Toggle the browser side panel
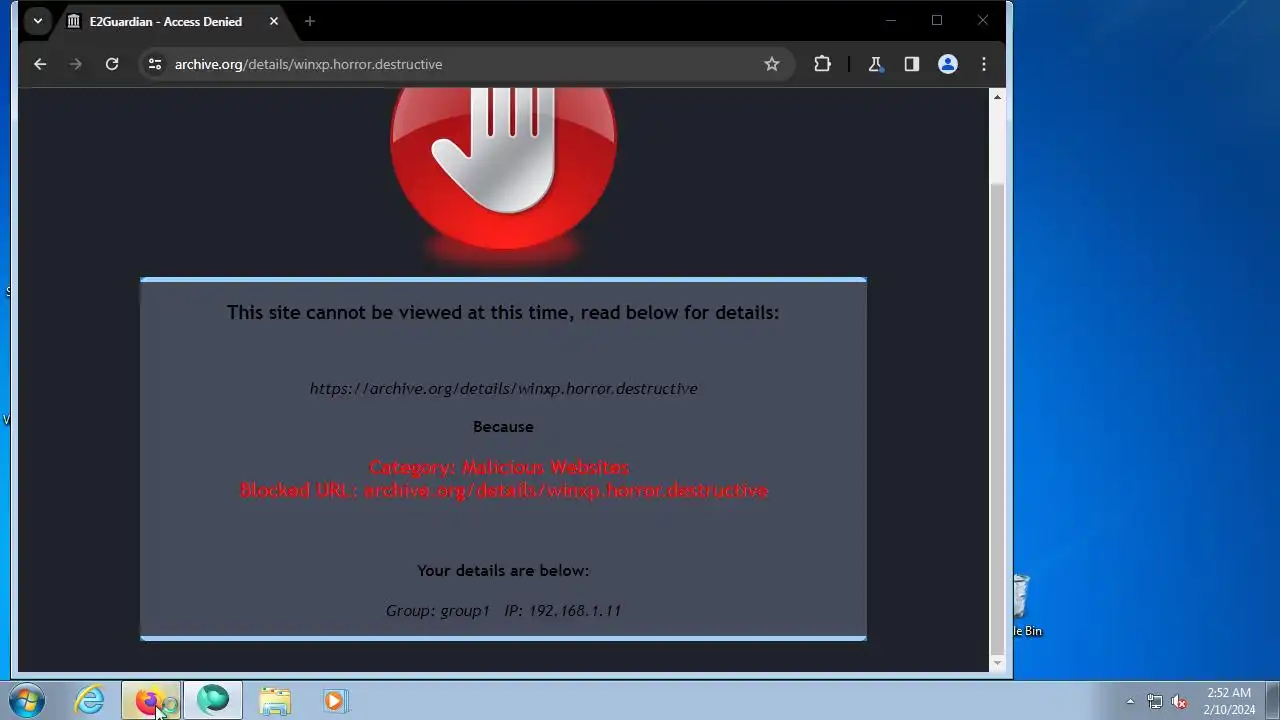The image size is (1280, 720). click(911, 64)
